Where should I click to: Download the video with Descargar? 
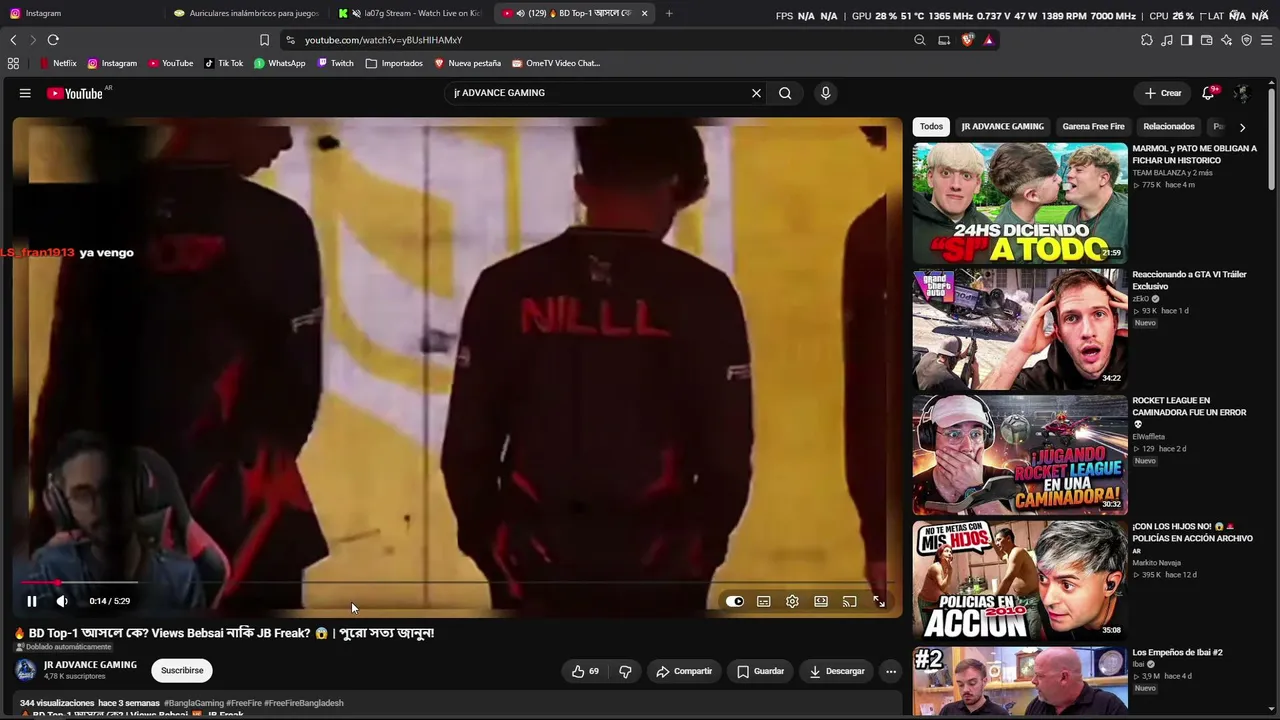coord(837,671)
